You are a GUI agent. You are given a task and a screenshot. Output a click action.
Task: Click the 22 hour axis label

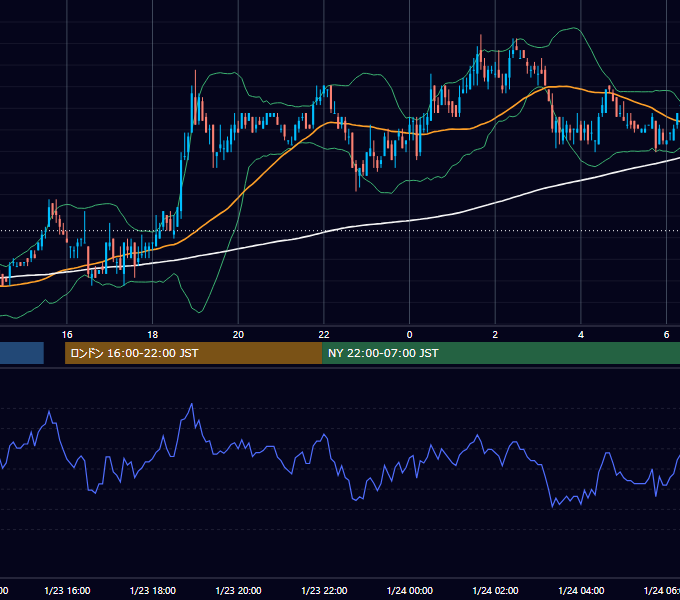click(324, 335)
